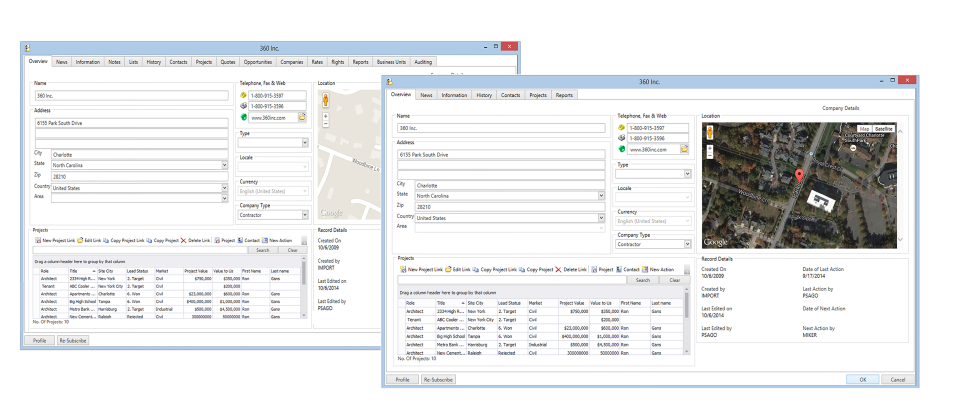Click Search button in back window
The height and width of the screenshot is (412, 960).
point(262,250)
